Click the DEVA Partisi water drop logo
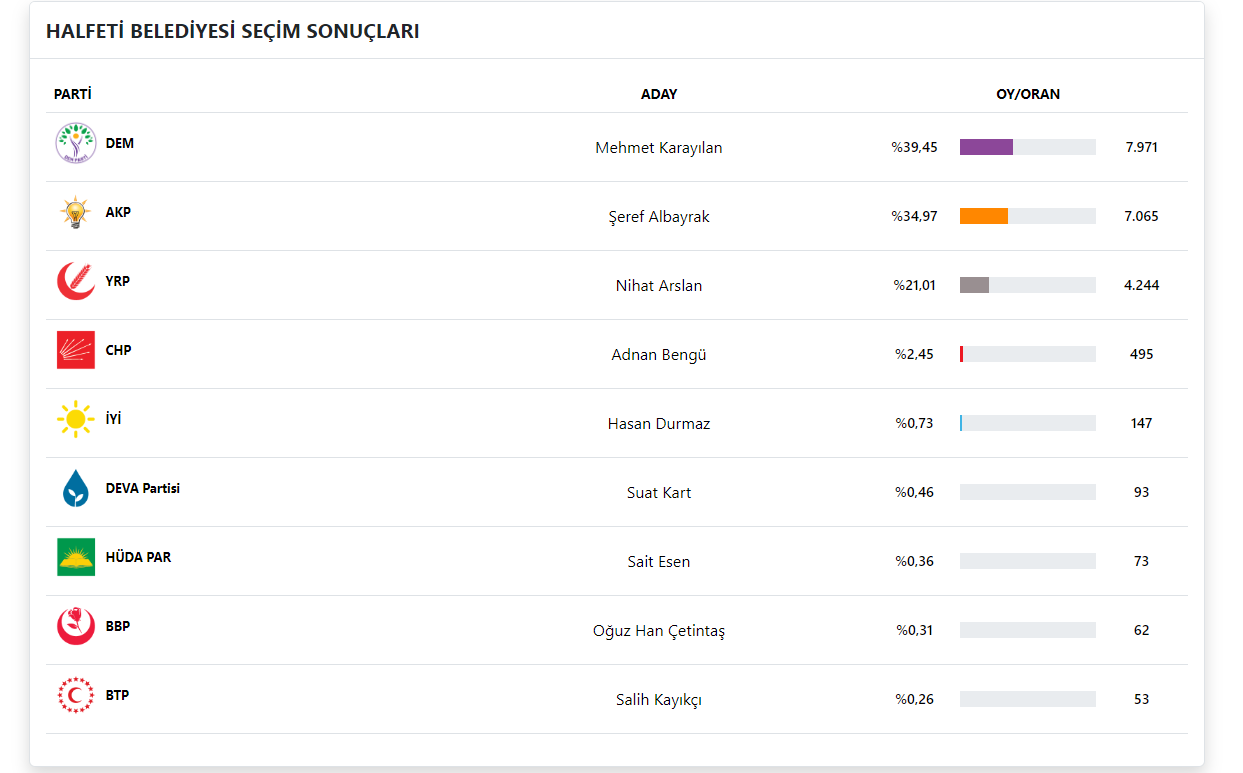Viewport: 1243px width, 773px height. click(75, 488)
